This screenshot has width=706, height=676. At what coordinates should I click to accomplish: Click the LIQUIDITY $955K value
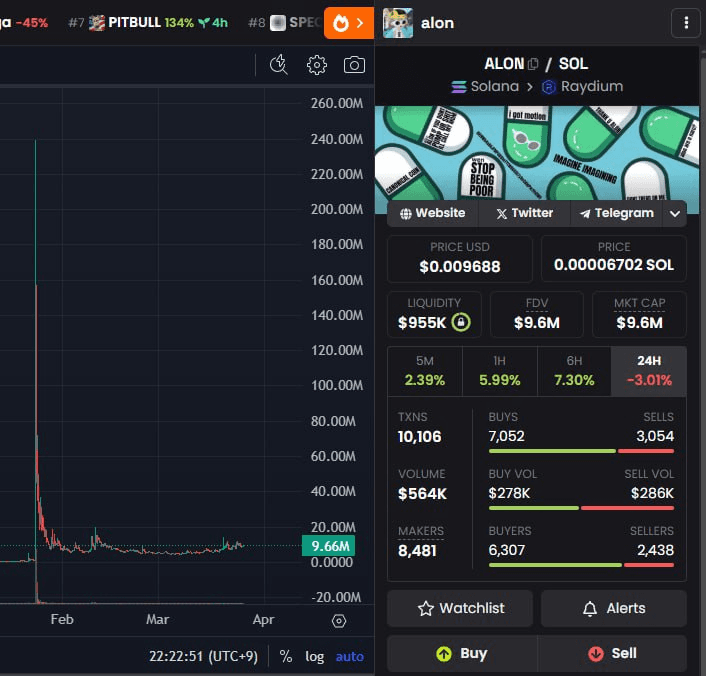(x=422, y=322)
